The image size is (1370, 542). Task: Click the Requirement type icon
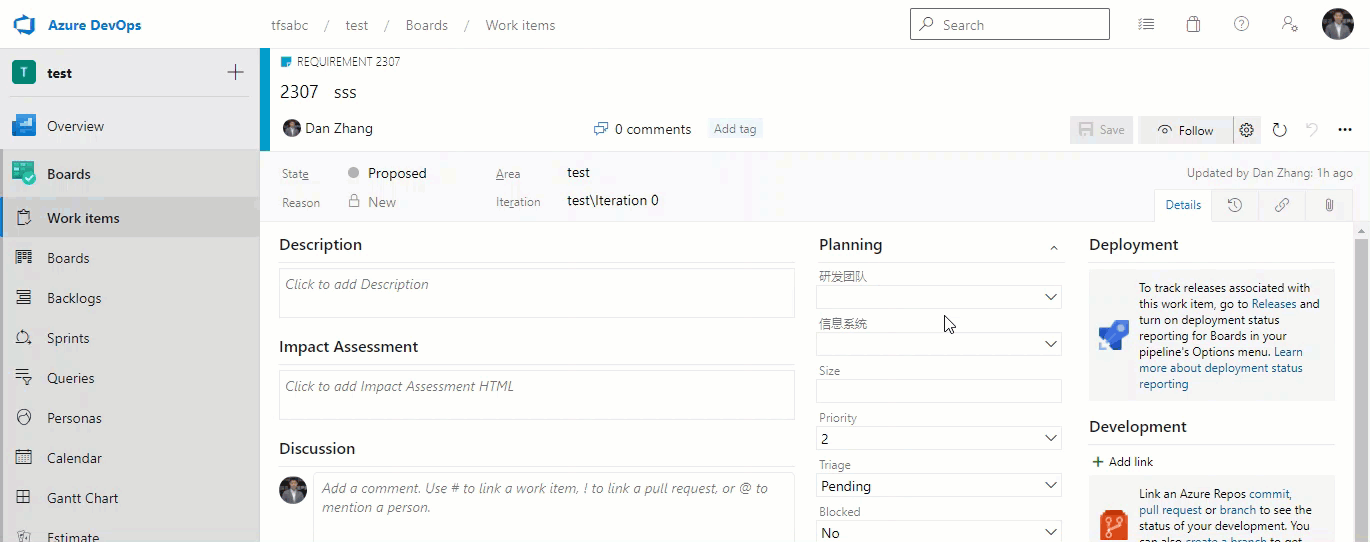click(287, 62)
